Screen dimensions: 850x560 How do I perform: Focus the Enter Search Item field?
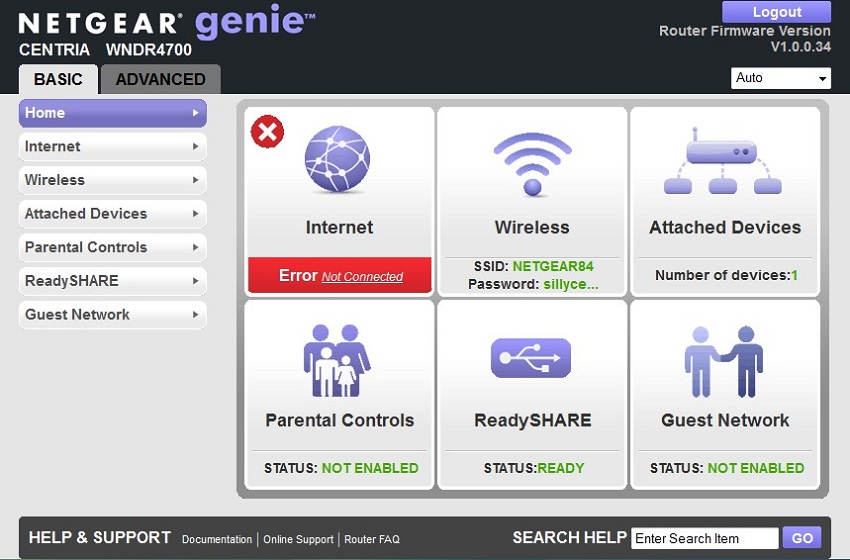click(x=705, y=538)
